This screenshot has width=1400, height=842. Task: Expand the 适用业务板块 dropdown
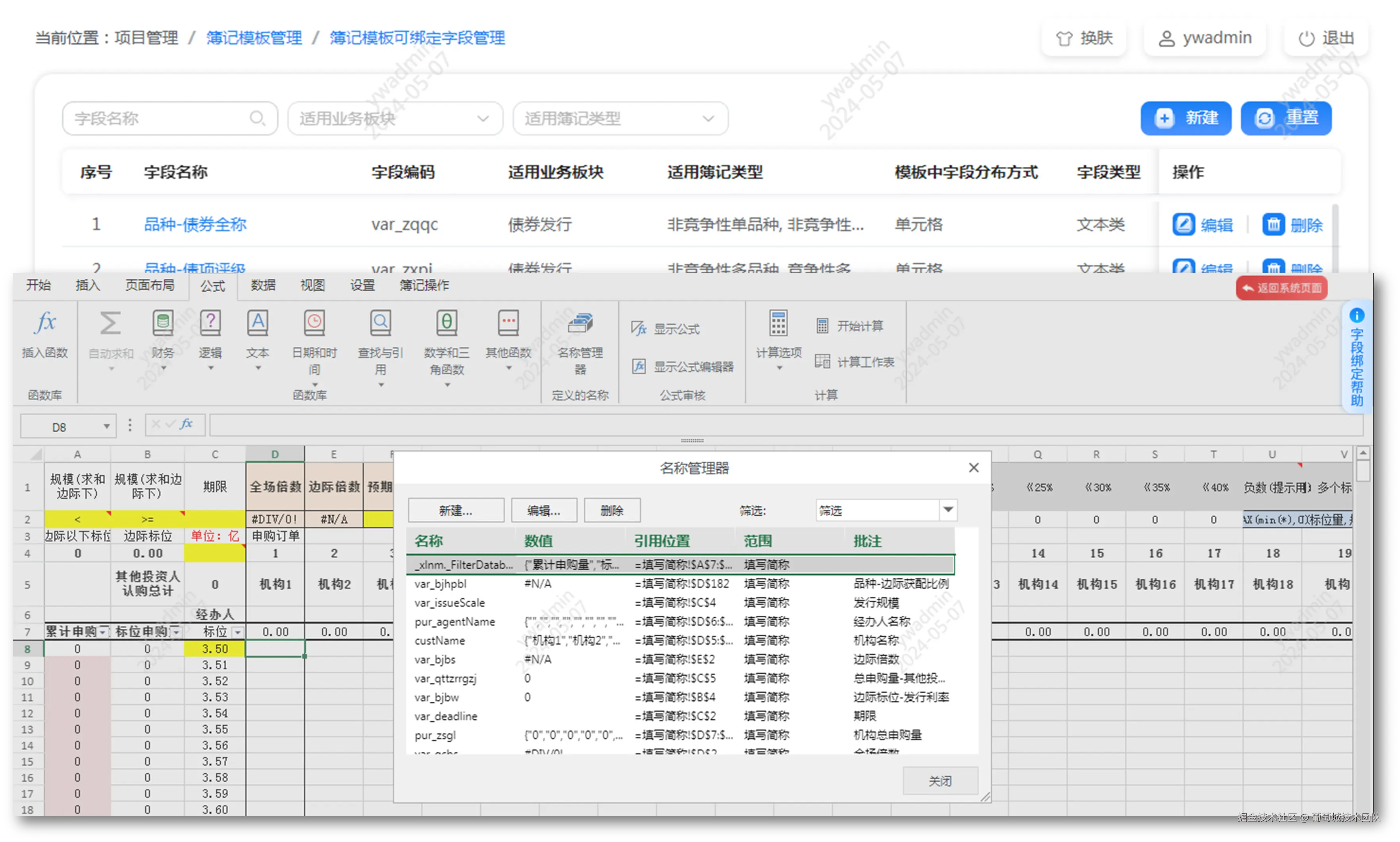(x=395, y=119)
